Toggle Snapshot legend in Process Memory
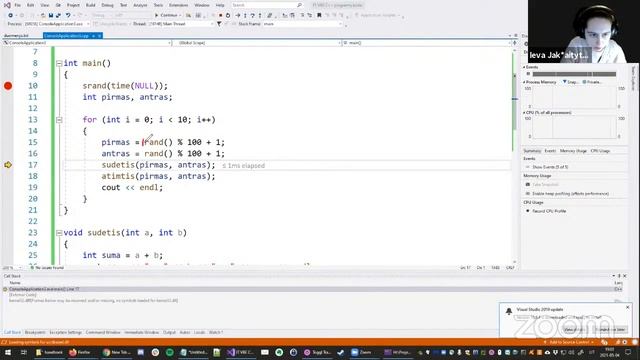 (570, 82)
